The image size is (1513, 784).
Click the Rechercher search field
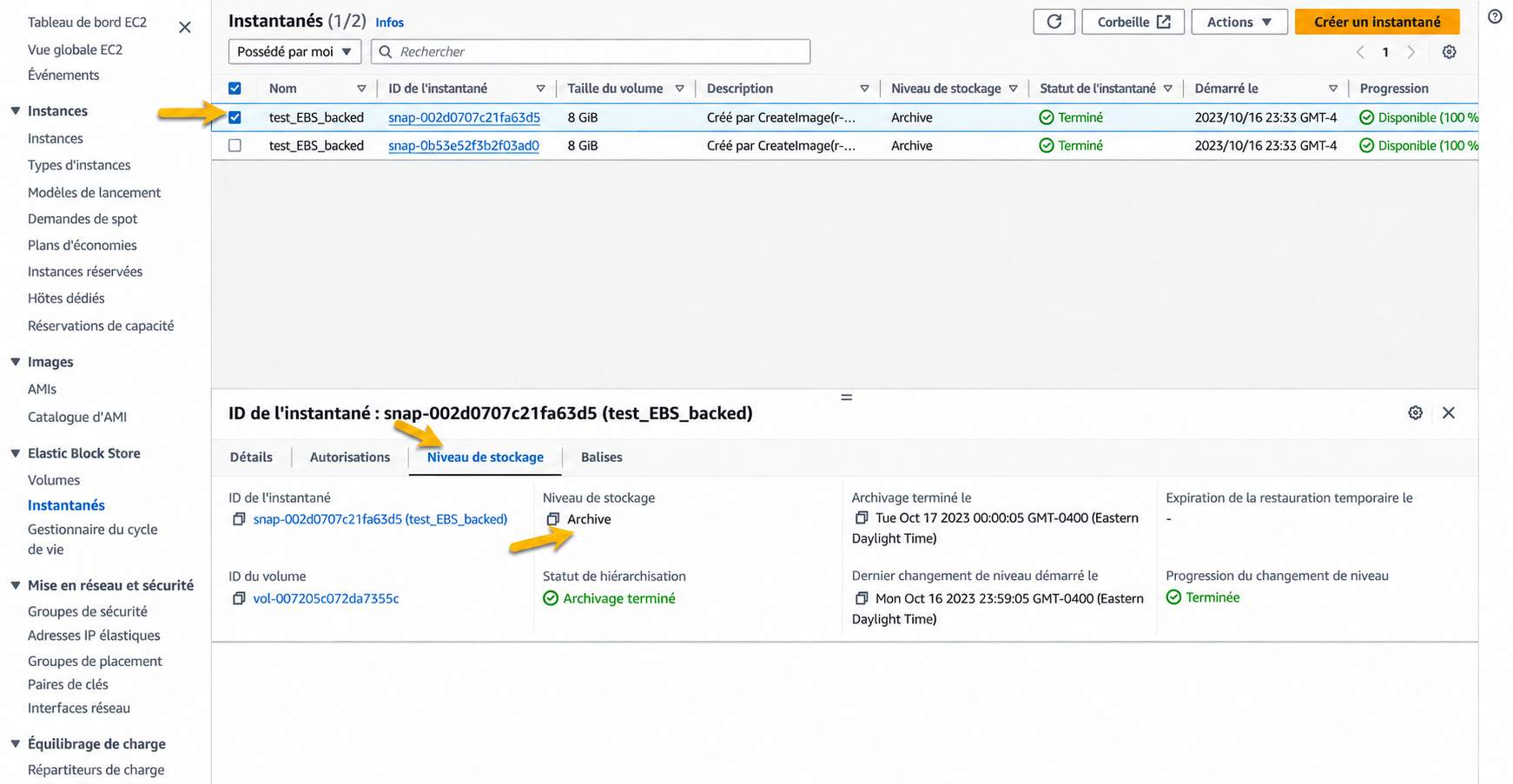(x=591, y=52)
